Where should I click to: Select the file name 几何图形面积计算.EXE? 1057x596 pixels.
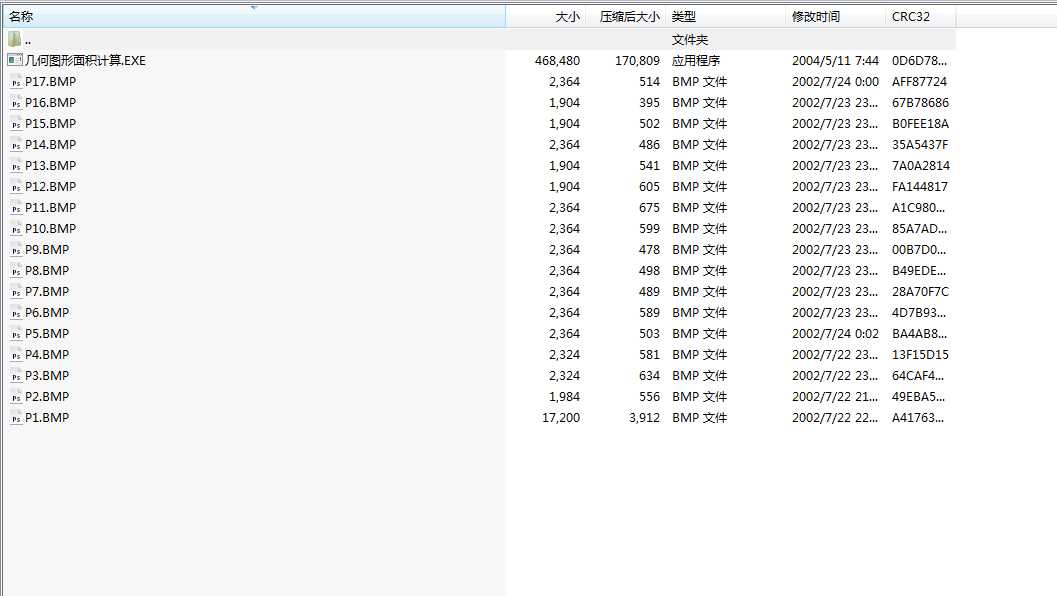85,61
